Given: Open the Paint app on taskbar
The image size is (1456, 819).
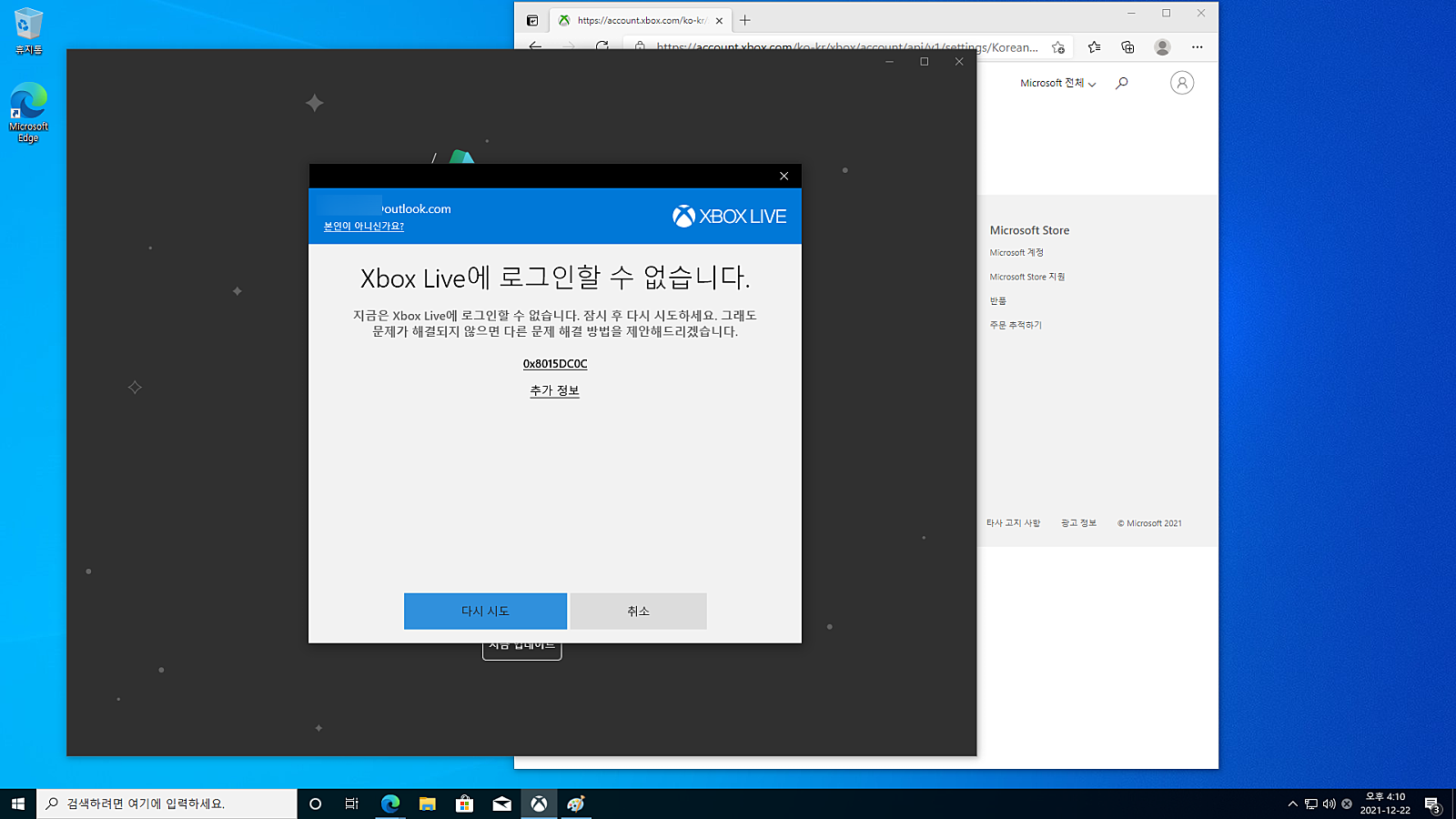Looking at the screenshot, I should coord(576,804).
